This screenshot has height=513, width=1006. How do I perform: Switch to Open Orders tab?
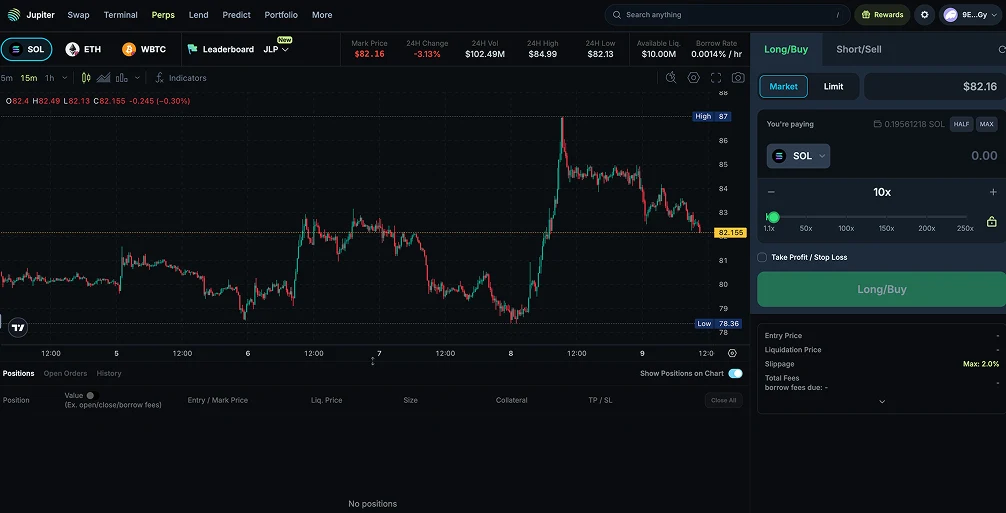pos(65,373)
